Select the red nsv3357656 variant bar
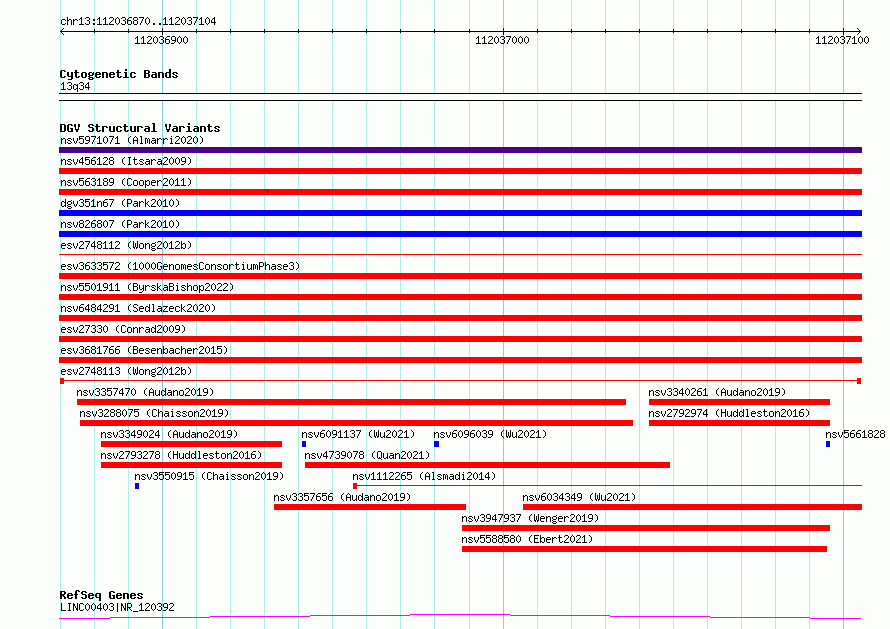Viewport: 890px width, 629px height. pyautogui.click(x=370, y=507)
